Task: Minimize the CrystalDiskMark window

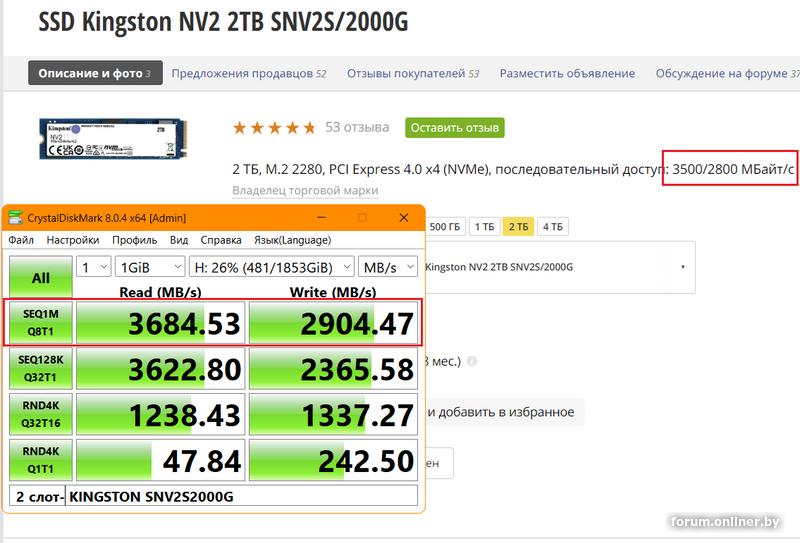Action: (321, 217)
